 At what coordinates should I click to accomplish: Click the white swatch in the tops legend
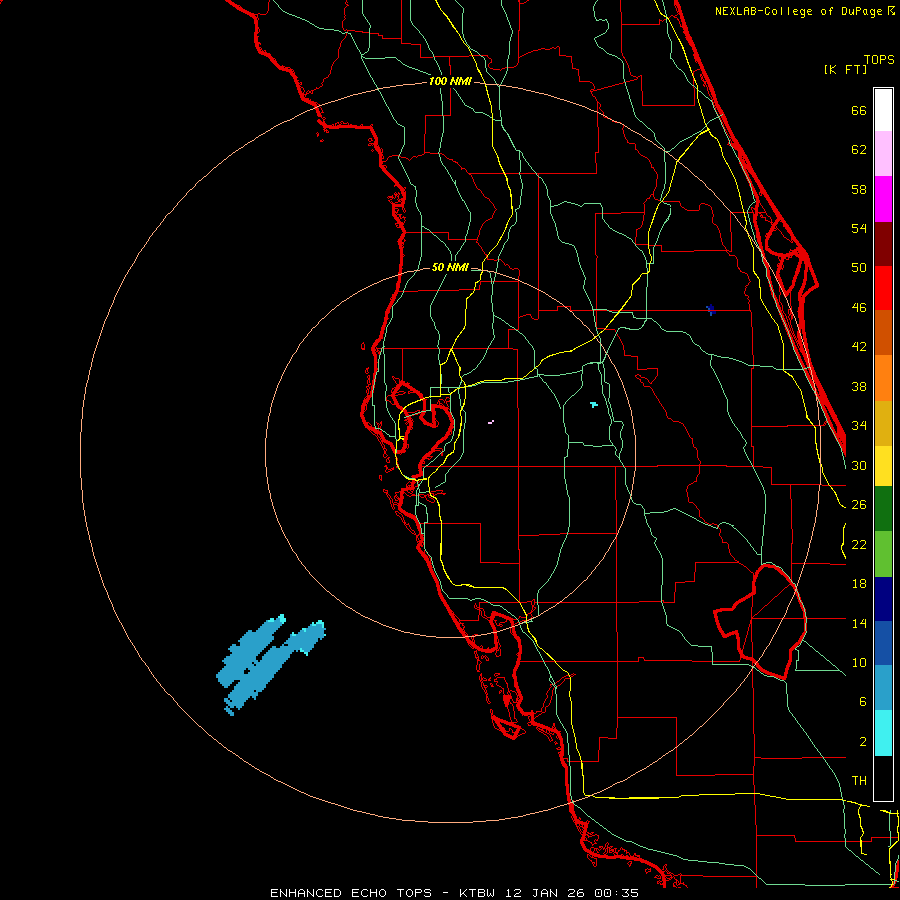click(883, 110)
